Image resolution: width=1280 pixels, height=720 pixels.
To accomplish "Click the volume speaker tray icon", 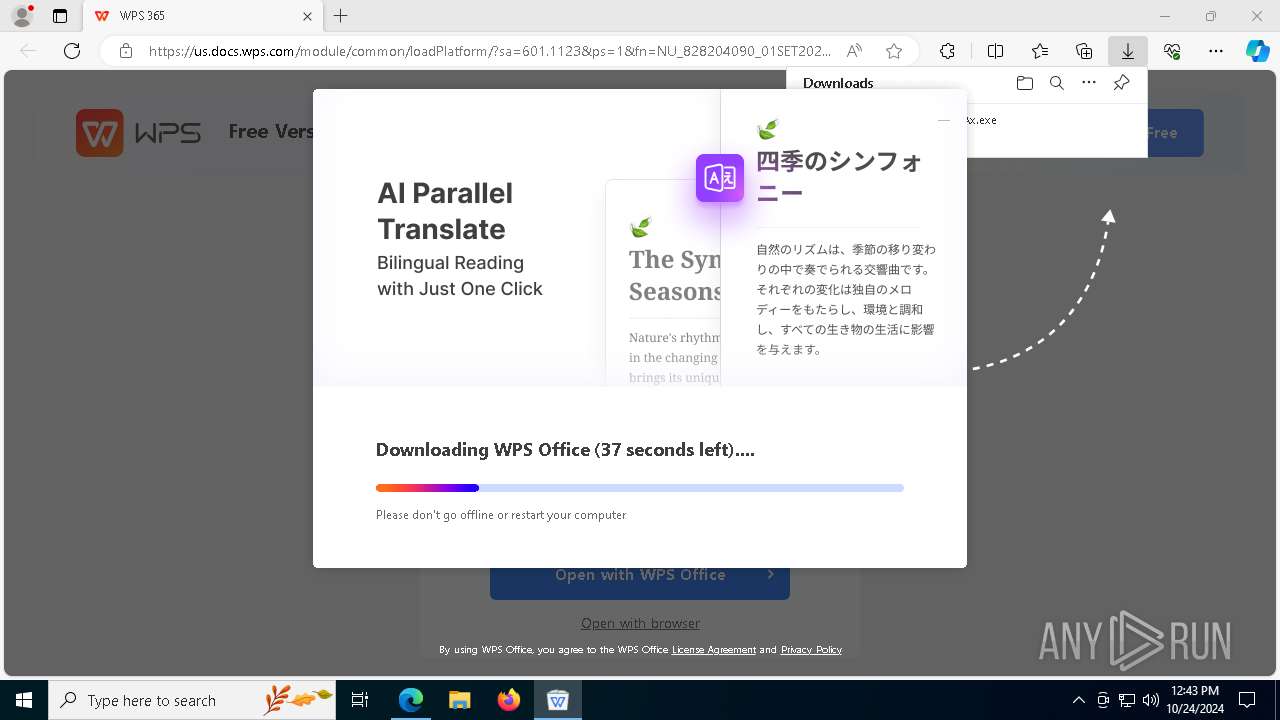I will pos(1151,700).
